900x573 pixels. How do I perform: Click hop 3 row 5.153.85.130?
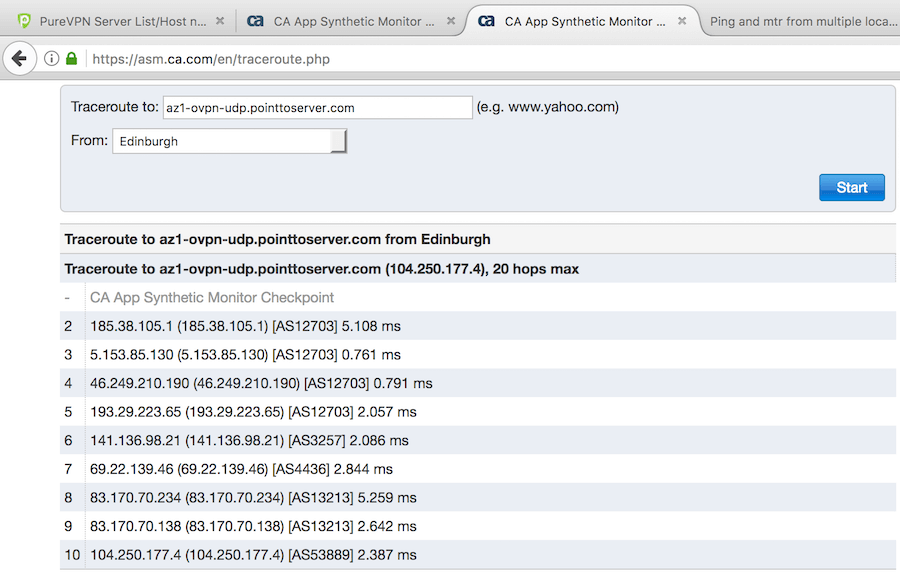(x=478, y=355)
